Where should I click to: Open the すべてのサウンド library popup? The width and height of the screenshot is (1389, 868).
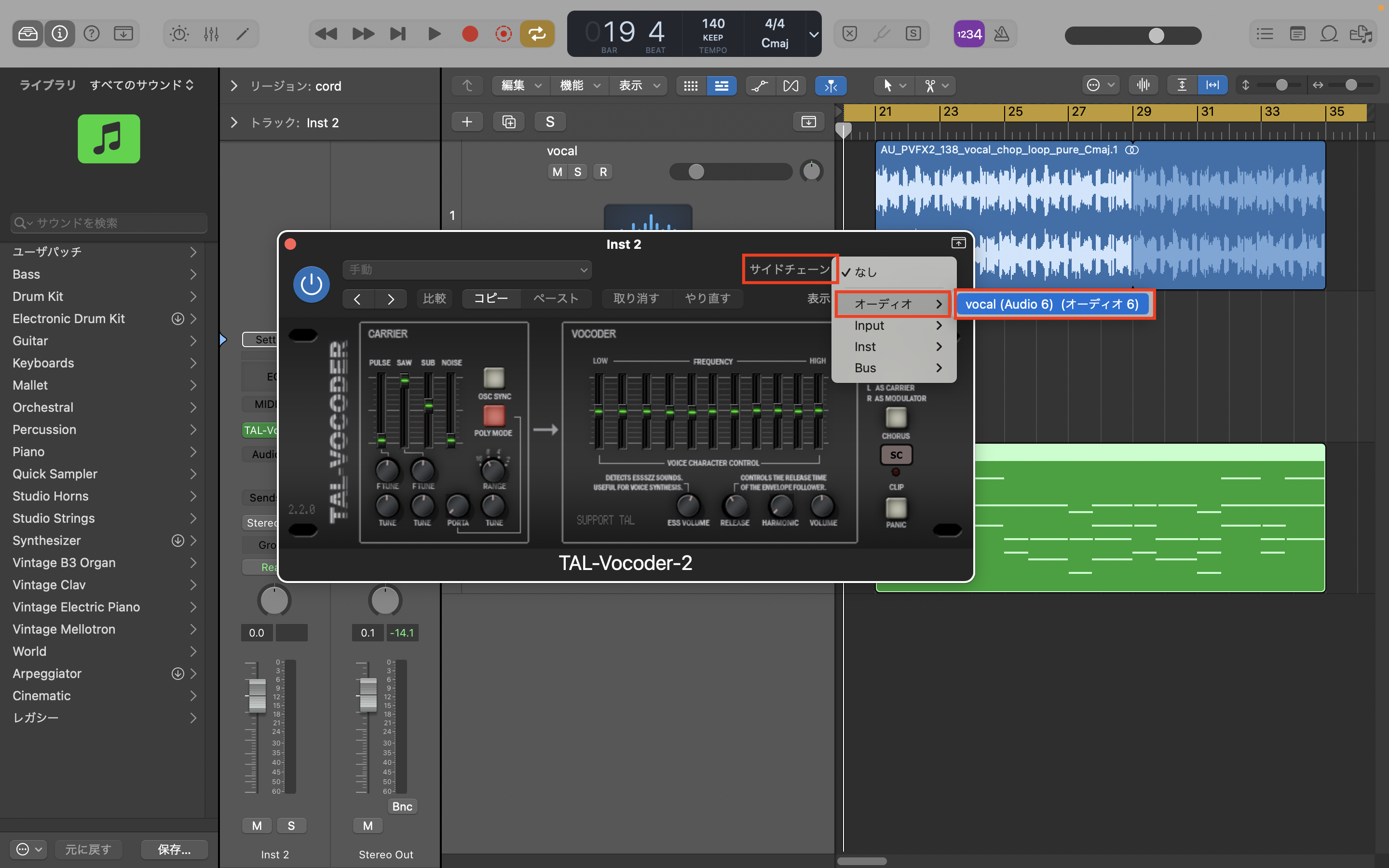tap(142, 85)
